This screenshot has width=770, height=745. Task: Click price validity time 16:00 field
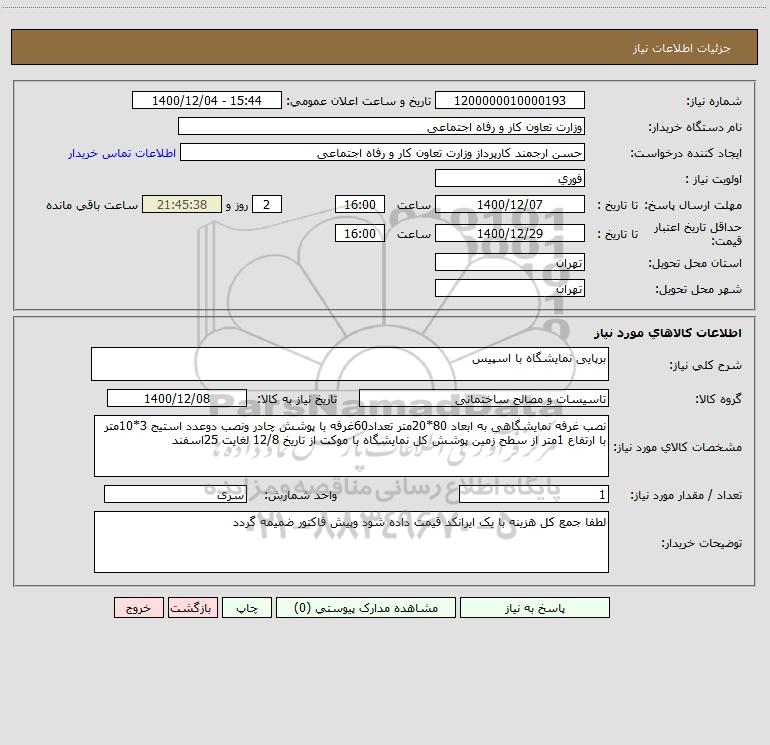coord(359,233)
